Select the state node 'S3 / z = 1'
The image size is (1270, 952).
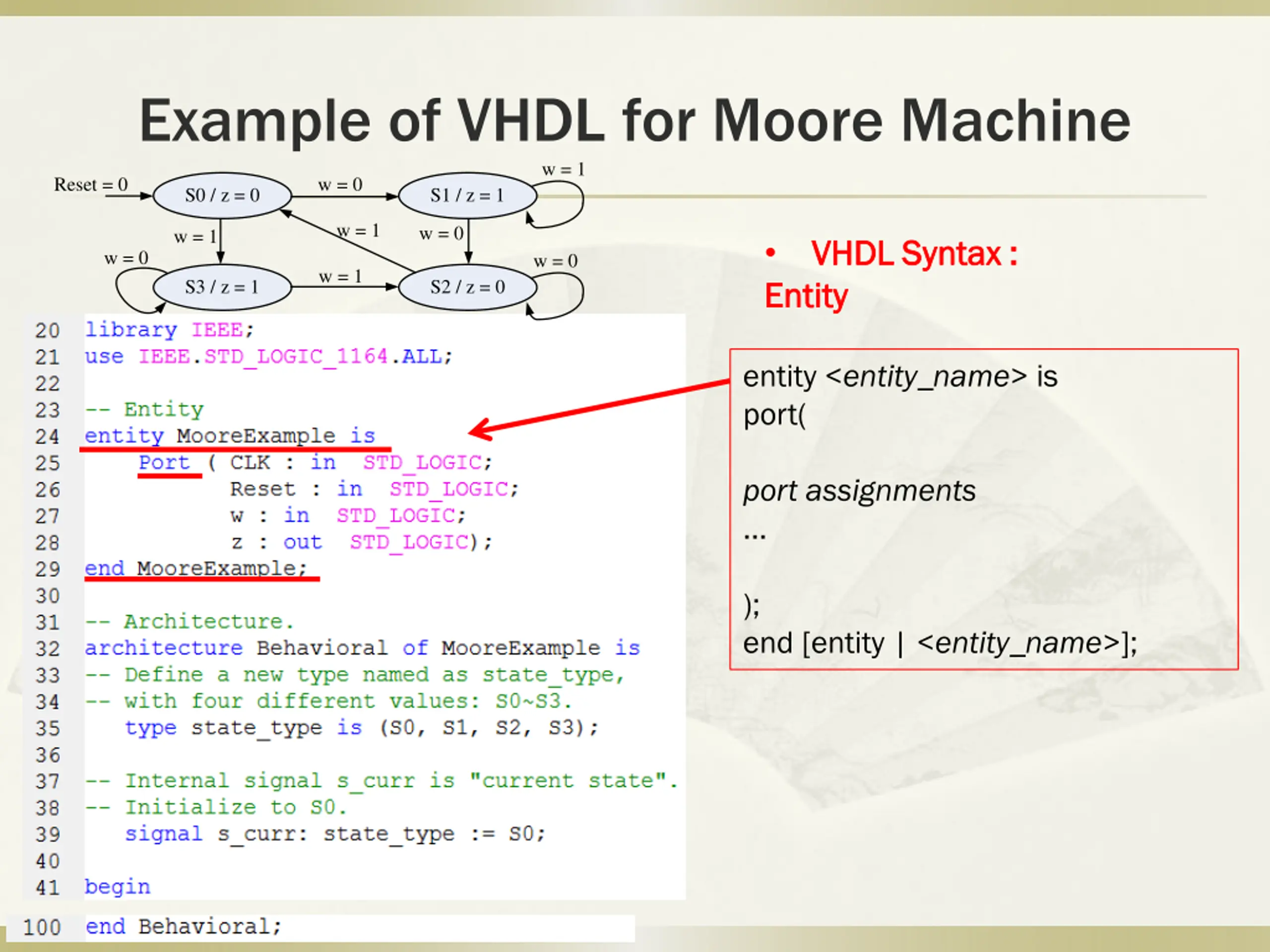point(222,287)
